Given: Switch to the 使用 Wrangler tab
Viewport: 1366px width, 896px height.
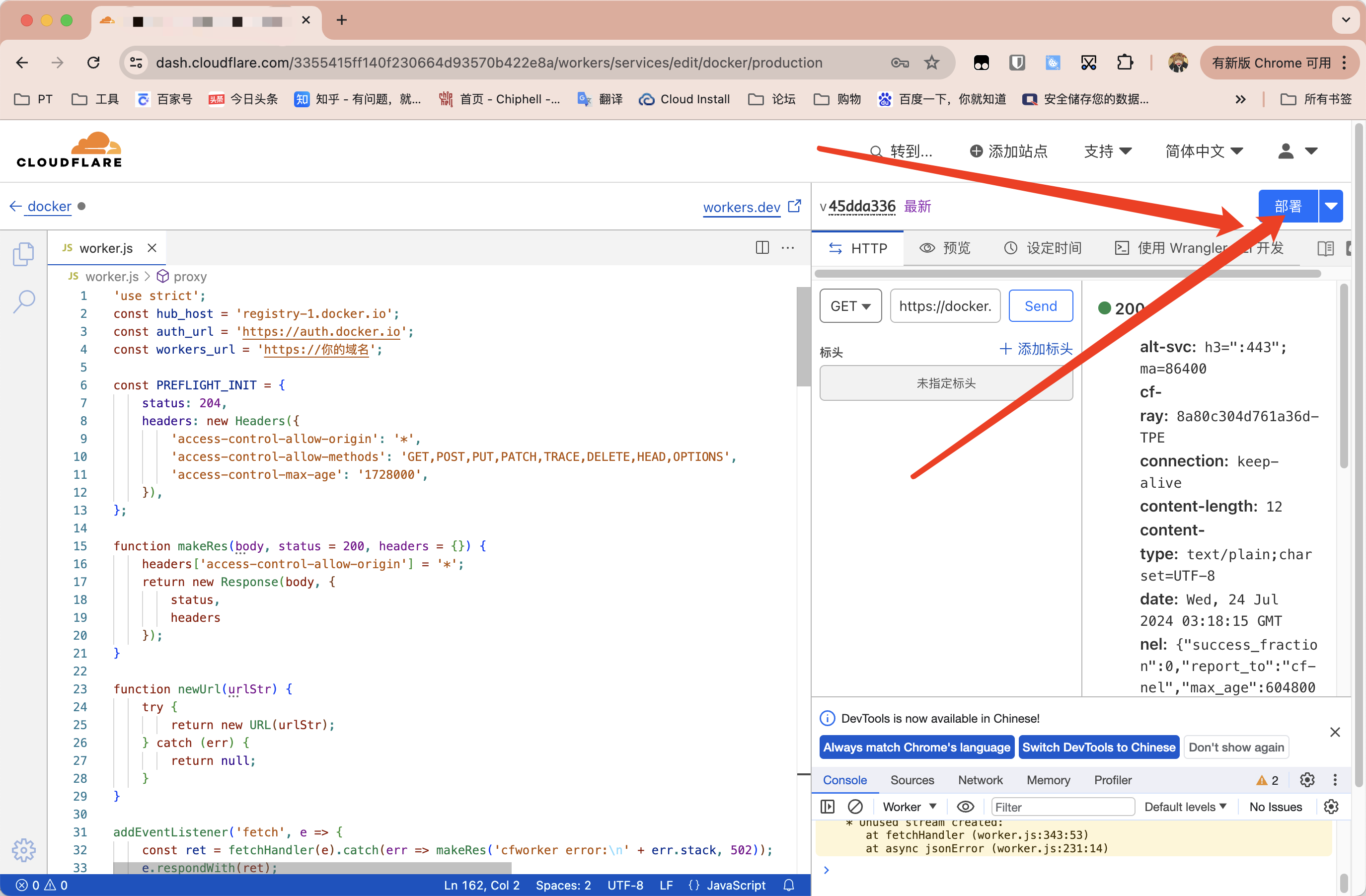Looking at the screenshot, I should tap(1199, 248).
